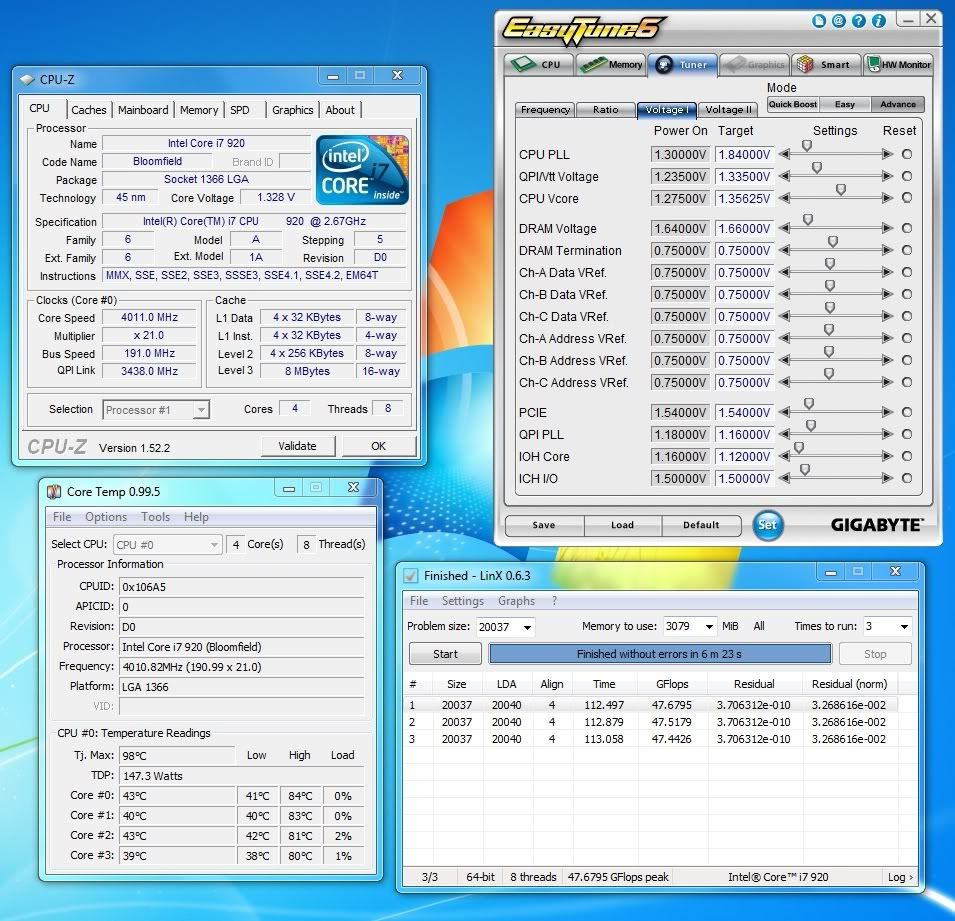This screenshot has width=955, height=921.
Task: Save the EasyTune6 profile
Action: tap(544, 525)
